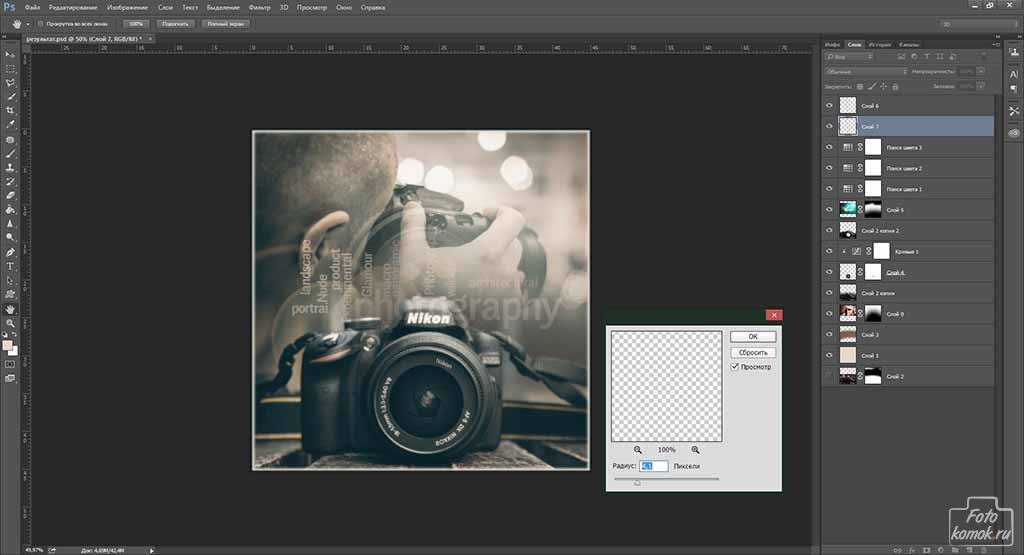
Task: Click the 100% zoom button
Action: tap(136, 24)
